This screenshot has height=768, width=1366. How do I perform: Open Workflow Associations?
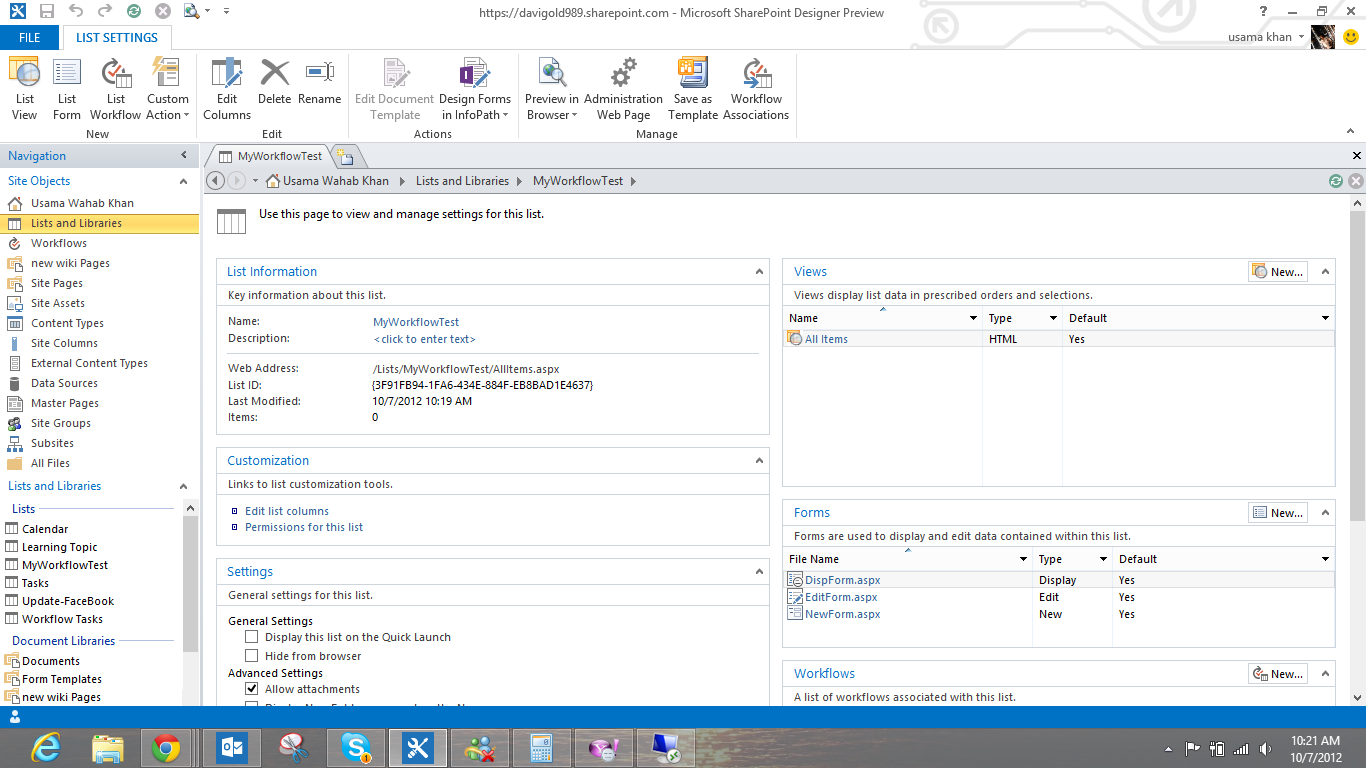pos(756,86)
